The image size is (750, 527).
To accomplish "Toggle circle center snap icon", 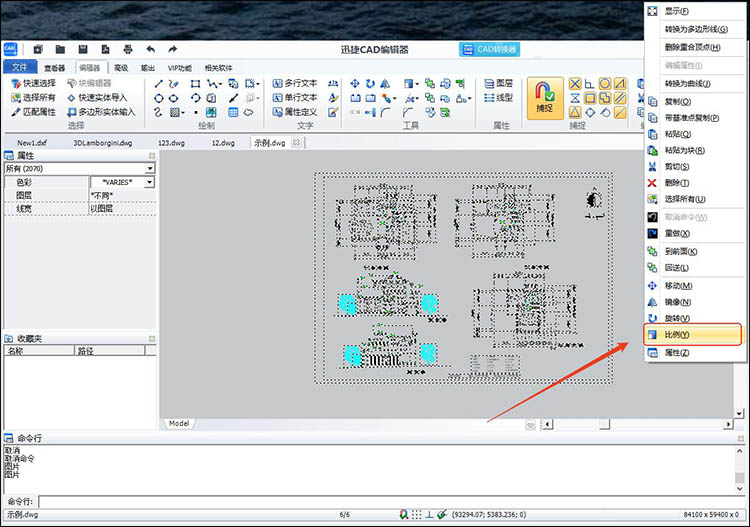I will coord(605,84).
